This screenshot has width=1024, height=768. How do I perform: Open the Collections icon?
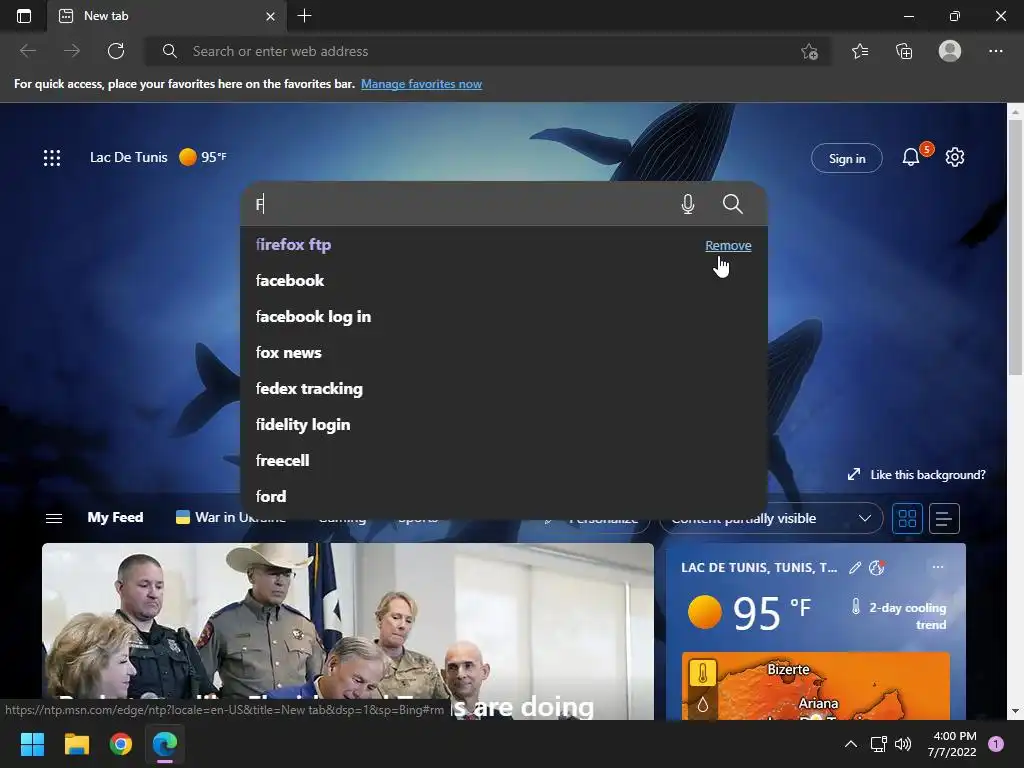pos(904,51)
